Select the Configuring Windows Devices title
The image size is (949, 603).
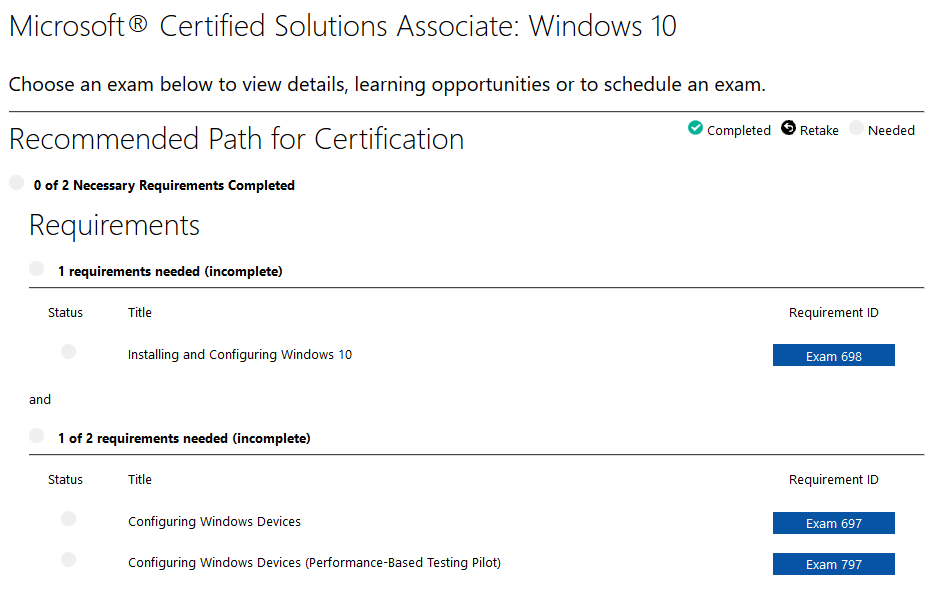pyautogui.click(x=214, y=522)
